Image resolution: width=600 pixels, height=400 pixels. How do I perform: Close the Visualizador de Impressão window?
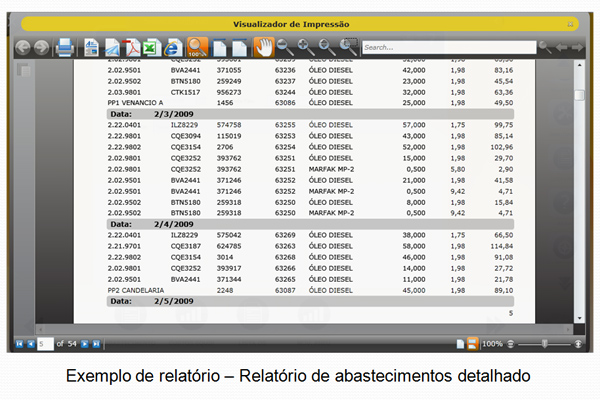pos(570,21)
